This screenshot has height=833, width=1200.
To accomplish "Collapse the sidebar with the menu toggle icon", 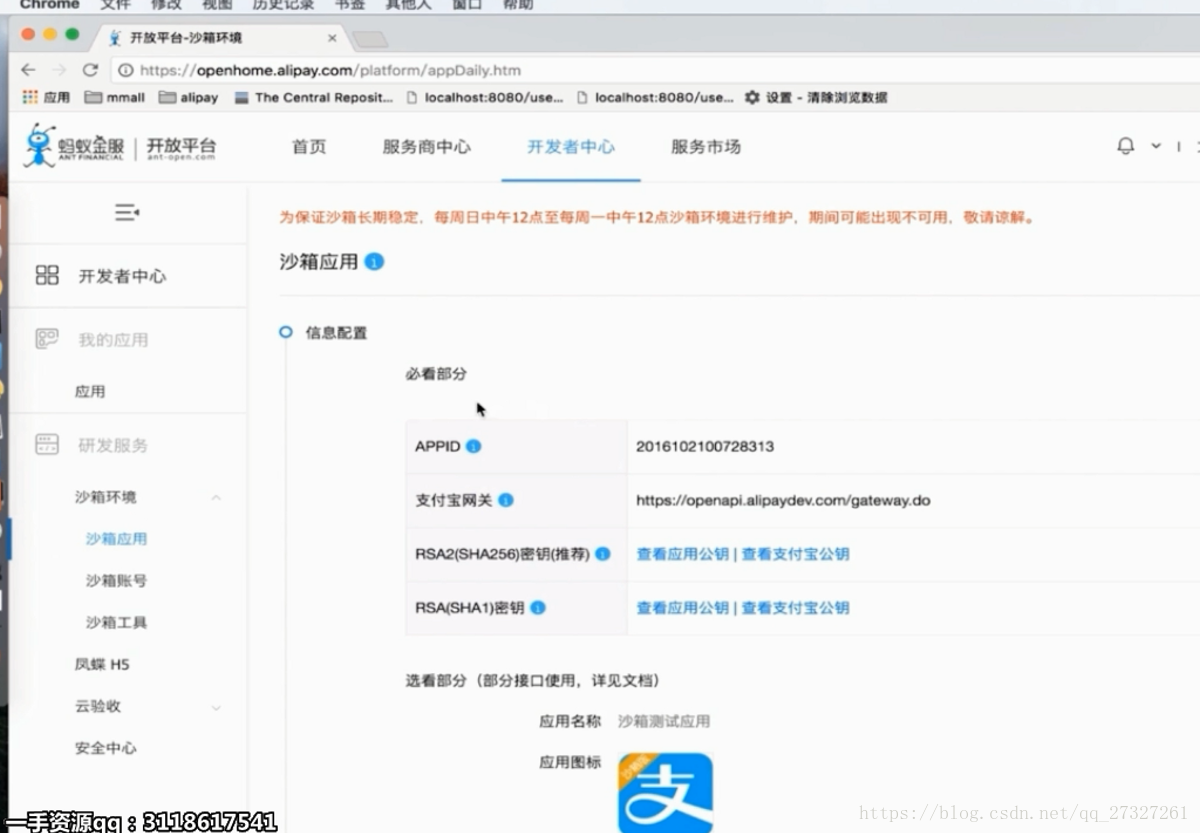I will pyautogui.click(x=127, y=212).
